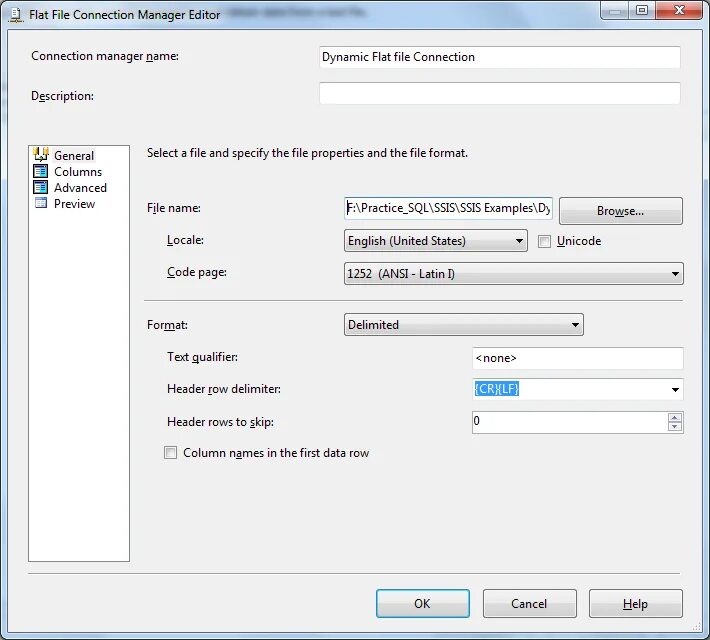Click the selected {CR}{LF} delimiter text
Viewport: 710px width, 640px height.
496,389
